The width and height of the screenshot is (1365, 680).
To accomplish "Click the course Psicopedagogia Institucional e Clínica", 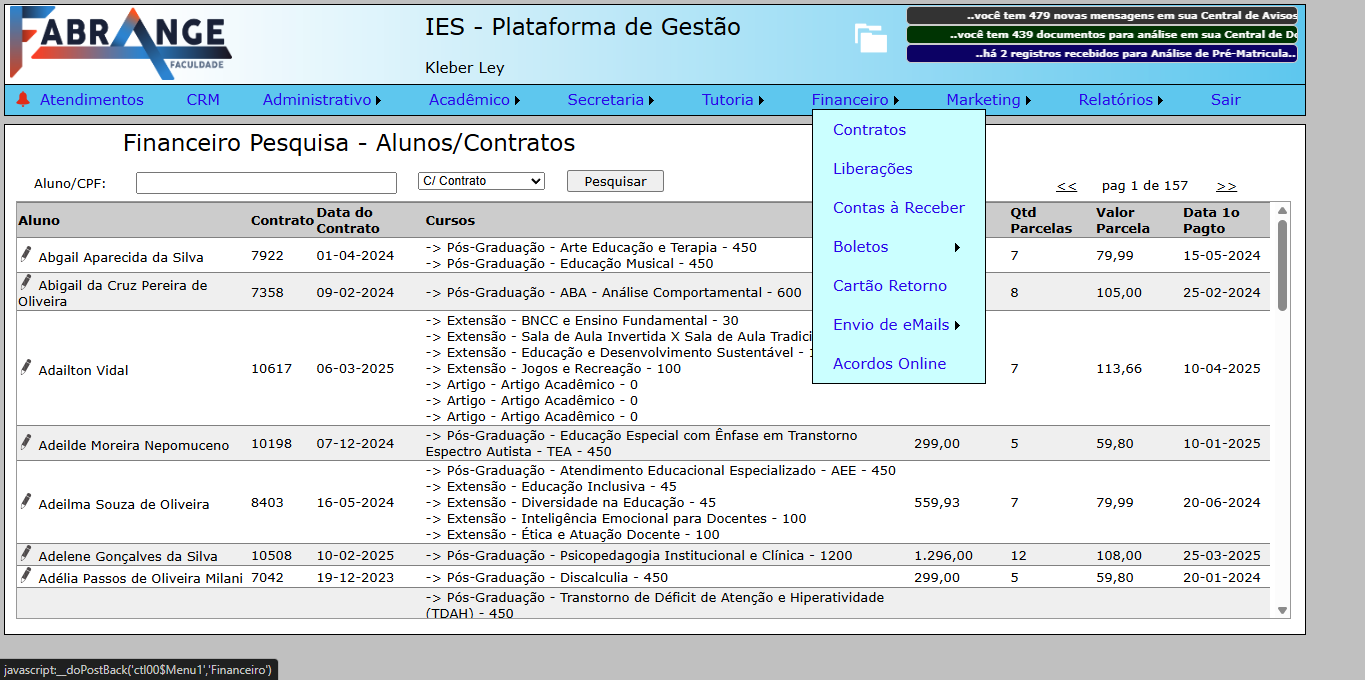I will click(x=639, y=556).
